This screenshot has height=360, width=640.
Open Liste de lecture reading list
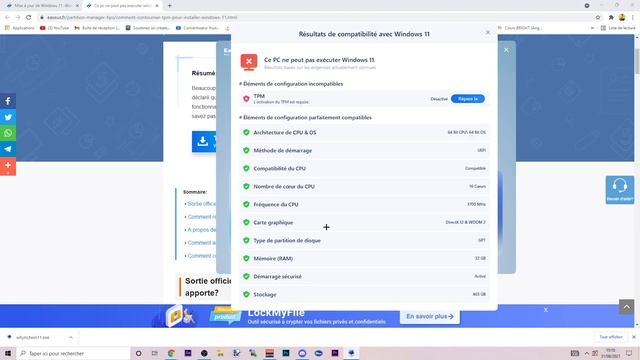tap(618, 28)
